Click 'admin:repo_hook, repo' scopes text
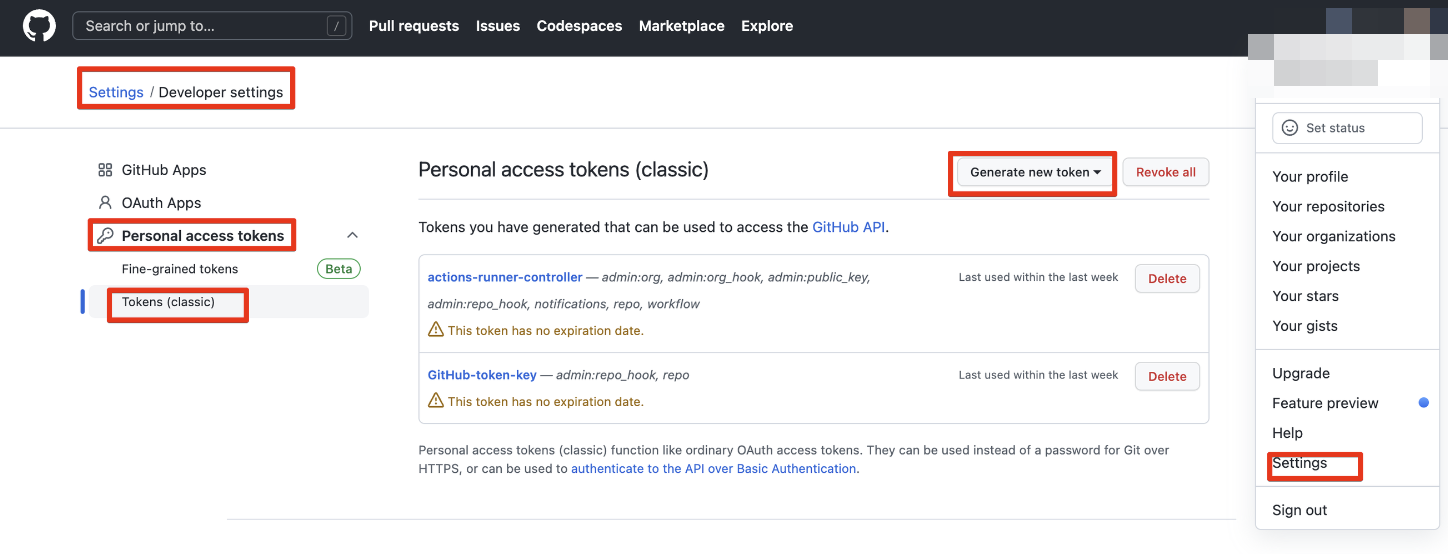 point(622,375)
